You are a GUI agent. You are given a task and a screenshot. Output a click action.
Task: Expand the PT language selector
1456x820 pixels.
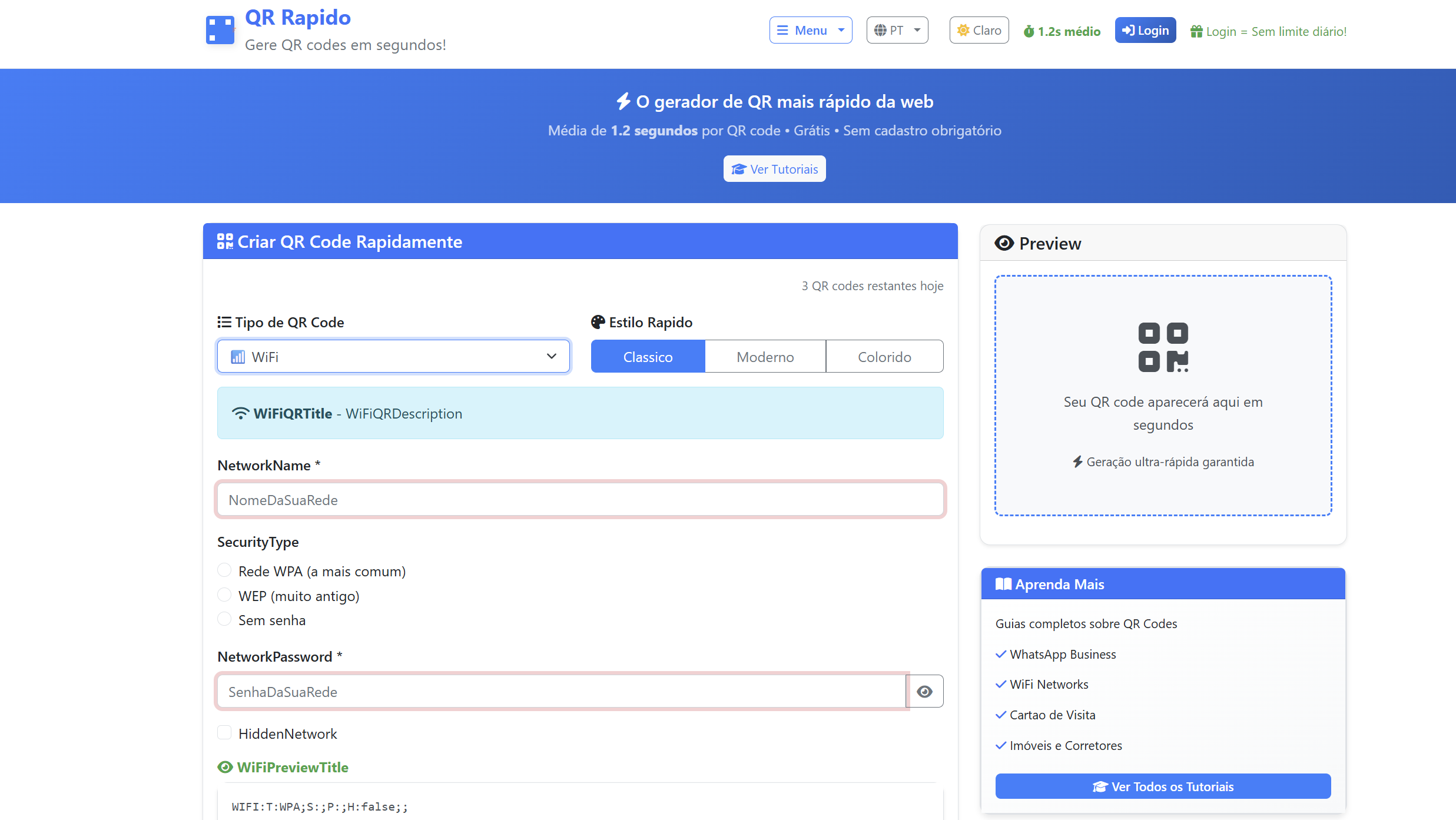pyautogui.click(x=897, y=30)
